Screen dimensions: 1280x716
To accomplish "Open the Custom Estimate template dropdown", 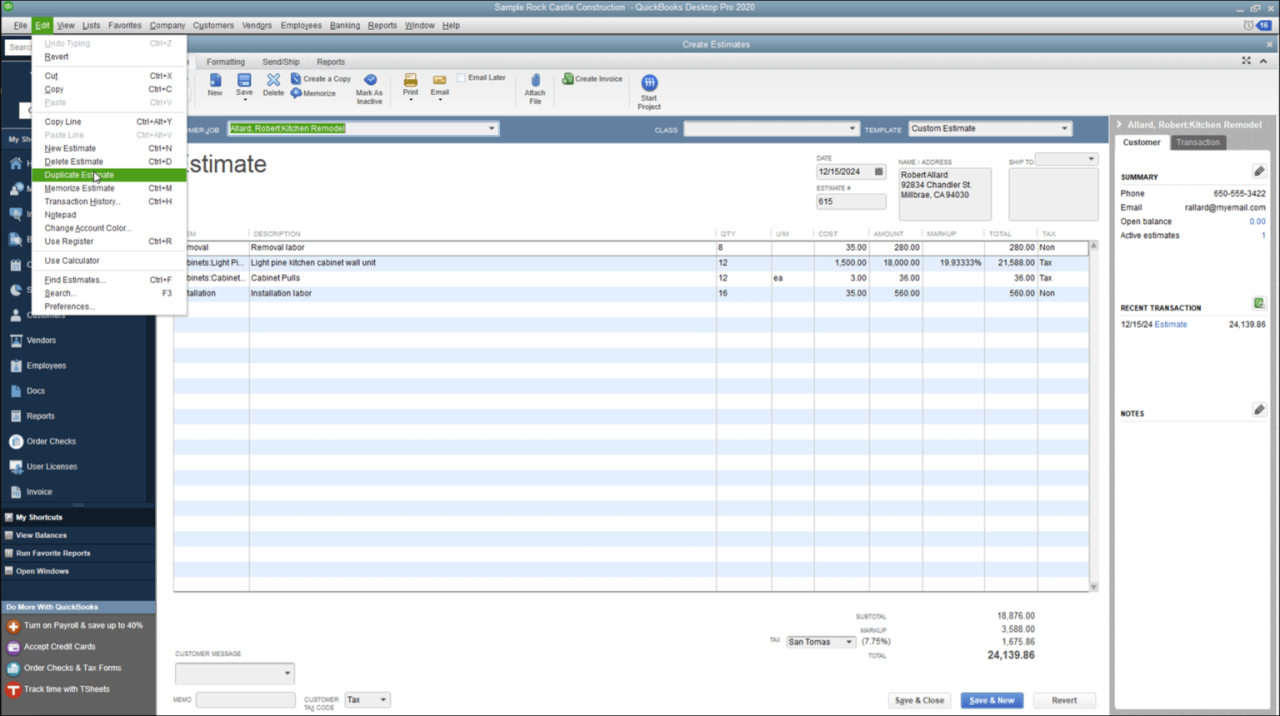I will click(x=1062, y=128).
